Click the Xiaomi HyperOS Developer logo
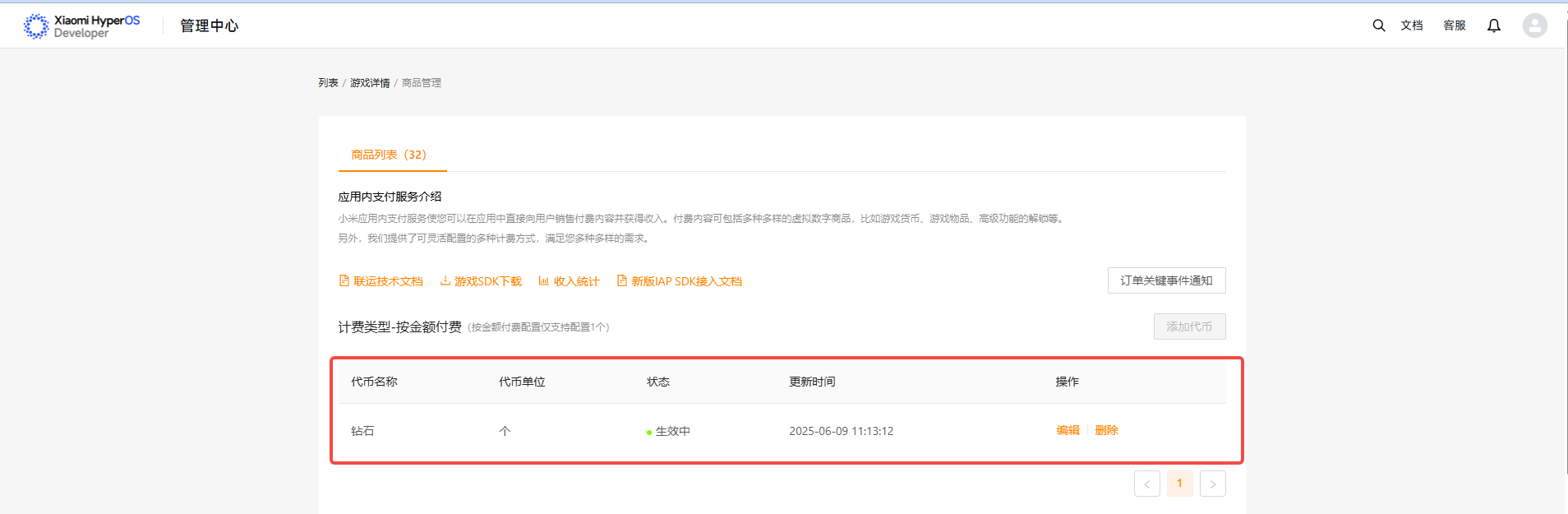Image resolution: width=1568 pixels, height=514 pixels. pos(82,26)
